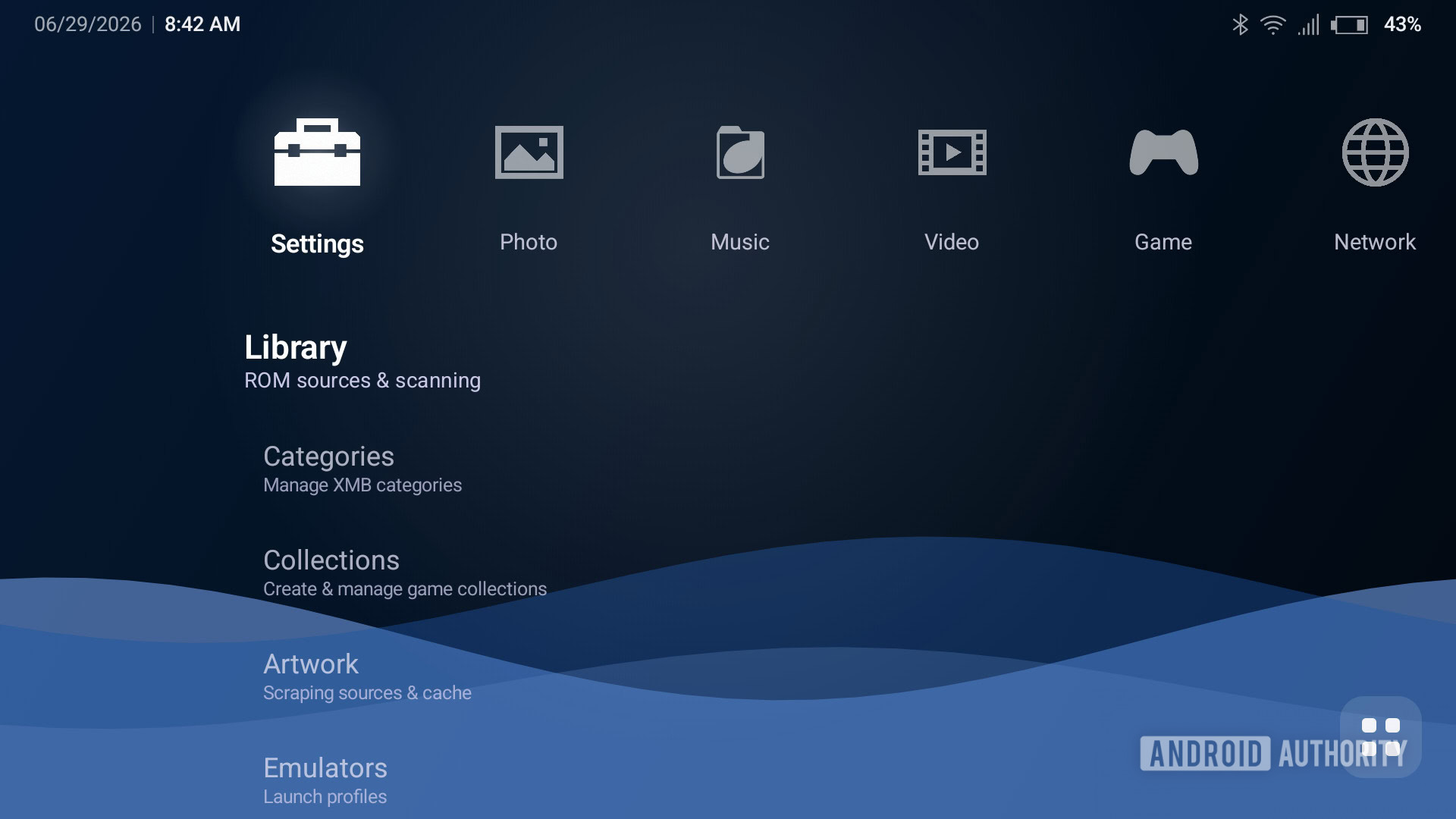This screenshot has width=1456, height=819.
Task: Click the 'ROM sources & scanning' subtitle
Action: [x=362, y=381]
